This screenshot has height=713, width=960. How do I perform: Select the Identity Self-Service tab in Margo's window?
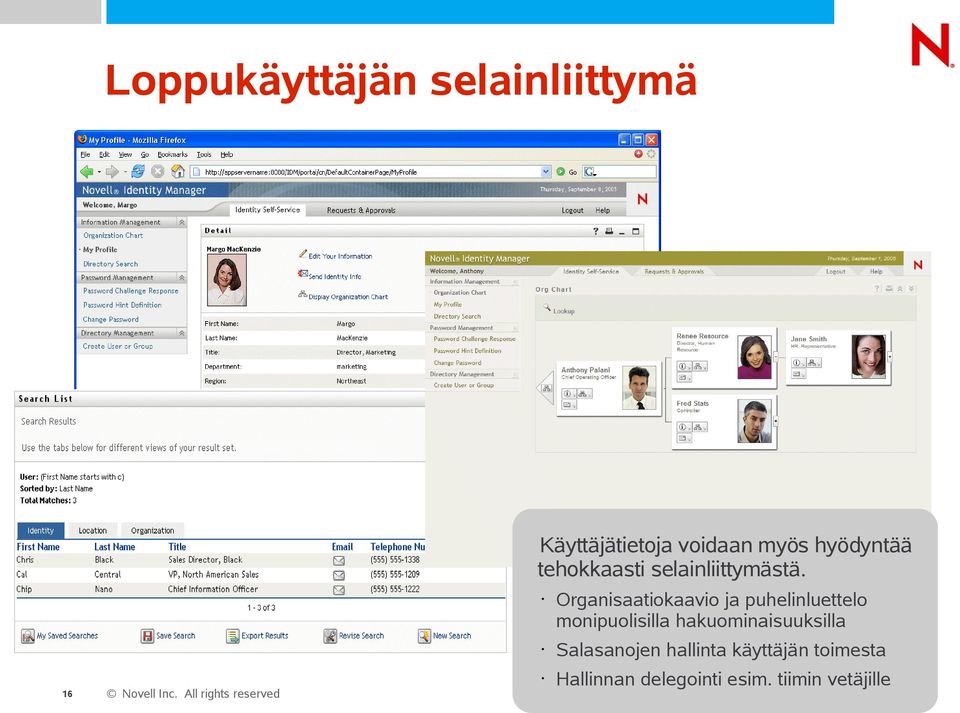[268, 209]
